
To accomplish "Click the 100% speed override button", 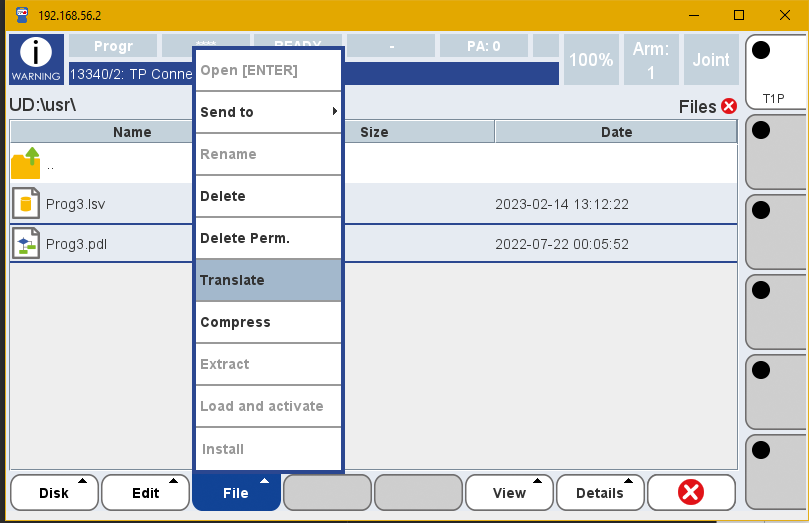I will 591,60.
